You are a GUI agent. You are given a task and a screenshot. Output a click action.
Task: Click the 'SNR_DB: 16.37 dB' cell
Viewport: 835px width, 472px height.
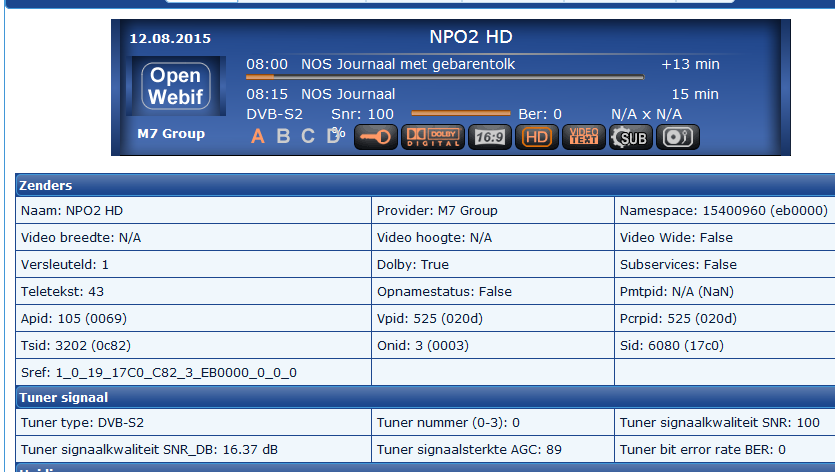tap(193, 450)
